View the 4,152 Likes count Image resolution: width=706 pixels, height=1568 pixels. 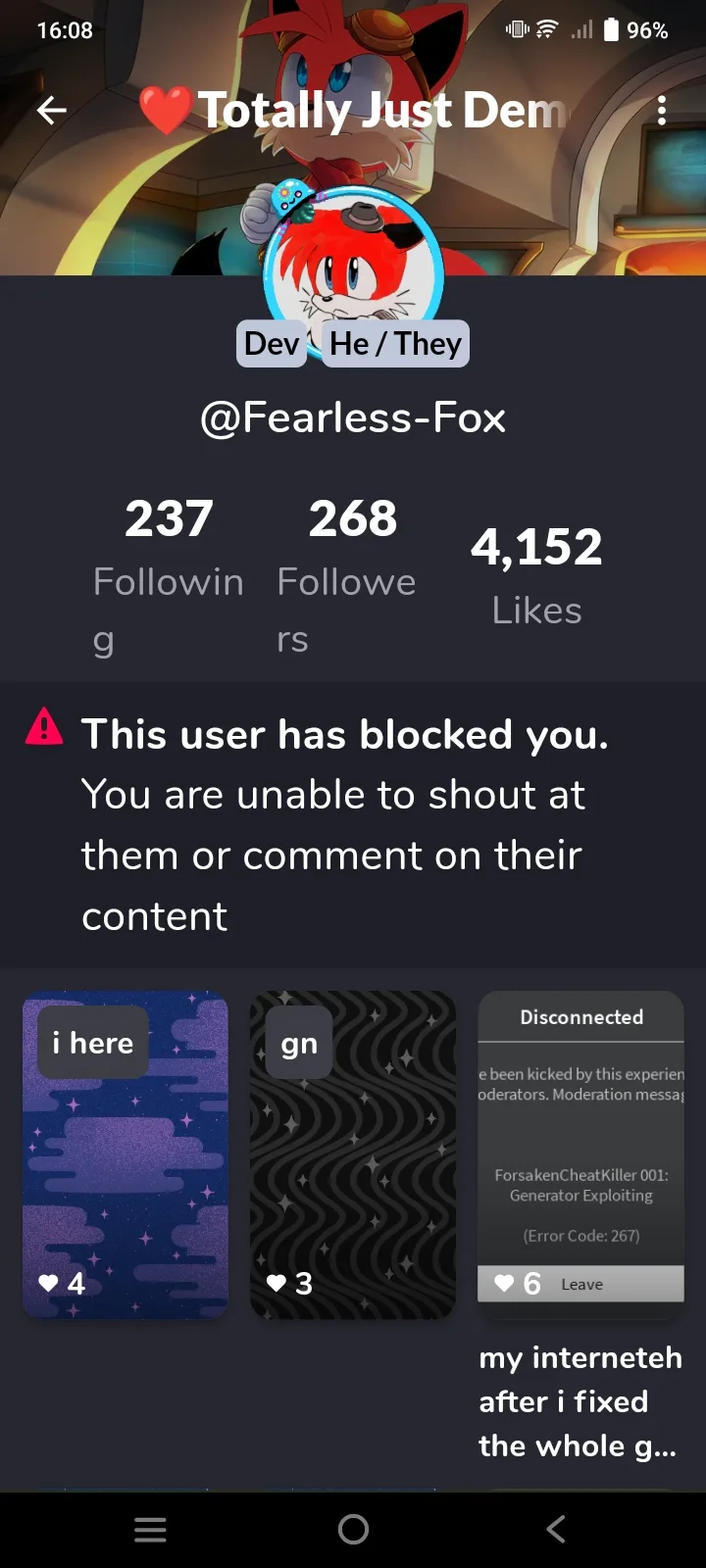[x=536, y=573]
